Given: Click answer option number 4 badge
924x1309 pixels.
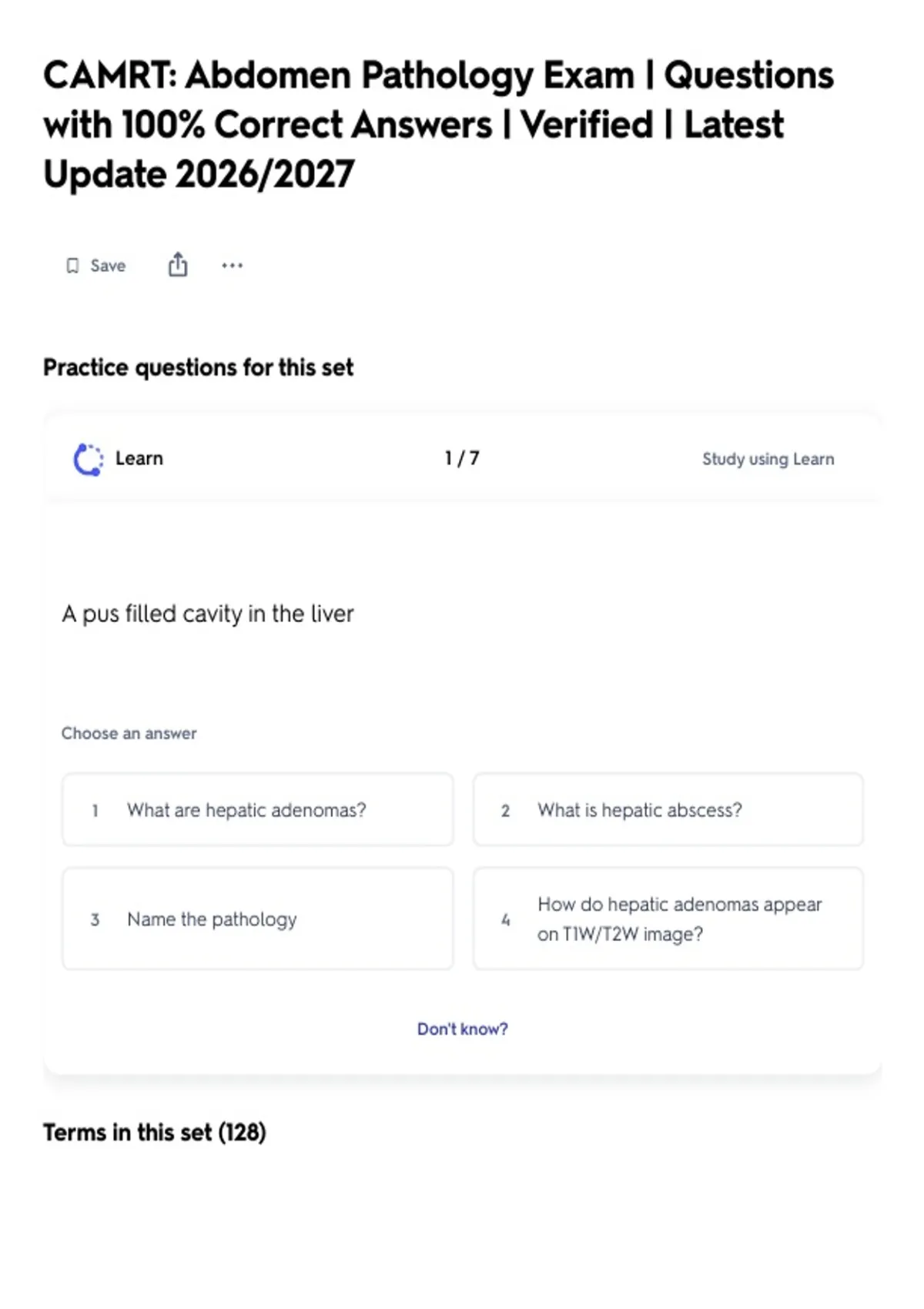Looking at the screenshot, I should [505, 919].
